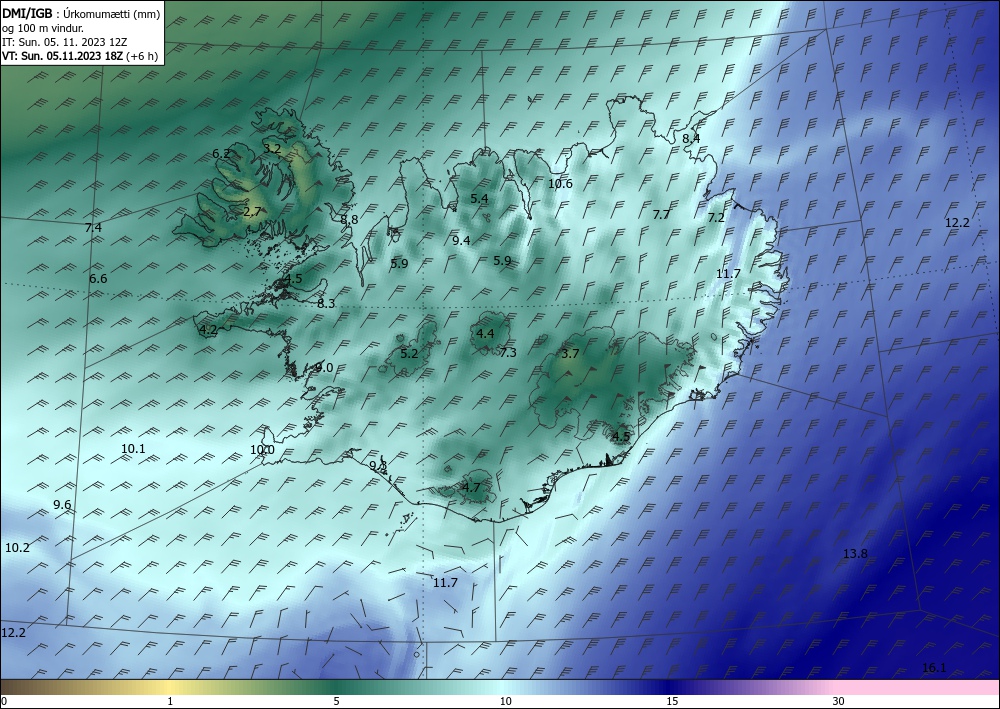Click the color scale label 1
The height and width of the screenshot is (709, 1000).
pos(170,702)
